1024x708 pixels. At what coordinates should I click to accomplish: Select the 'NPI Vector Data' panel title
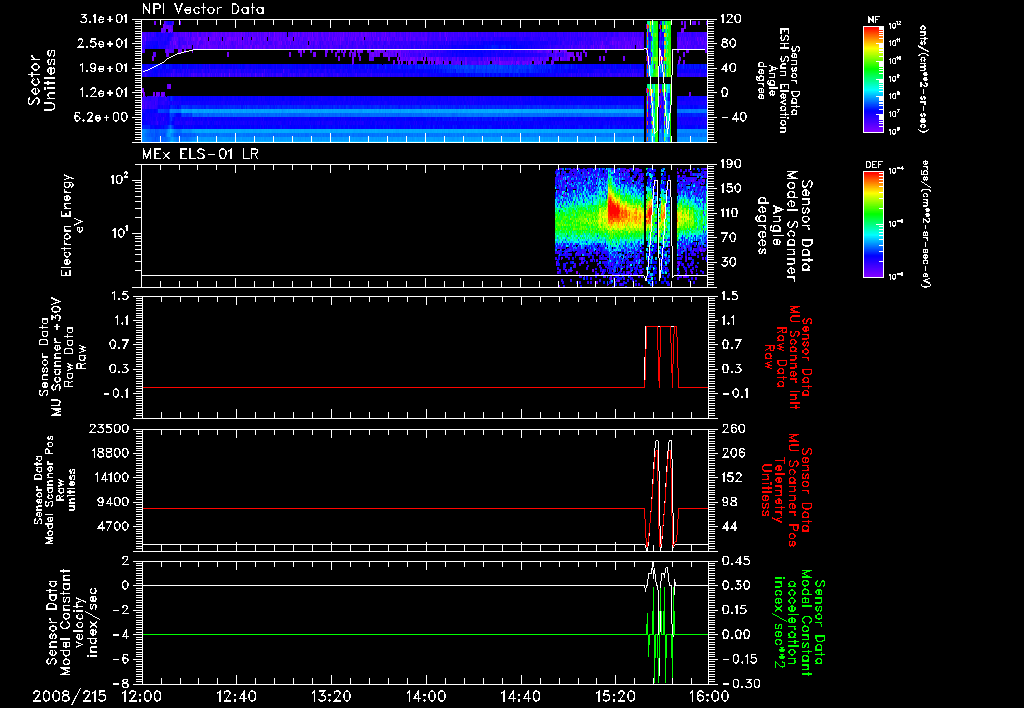pyautogui.click(x=203, y=9)
